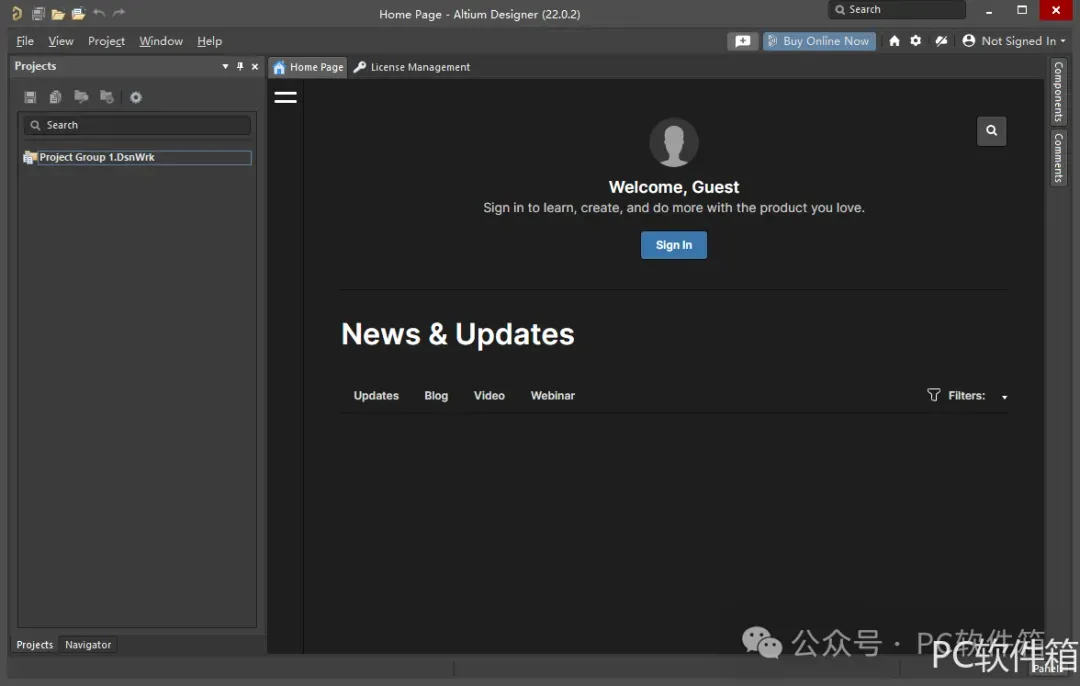Click the Panels button at bottom right
The width and height of the screenshot is (1080, 686).
point(1048,668)
